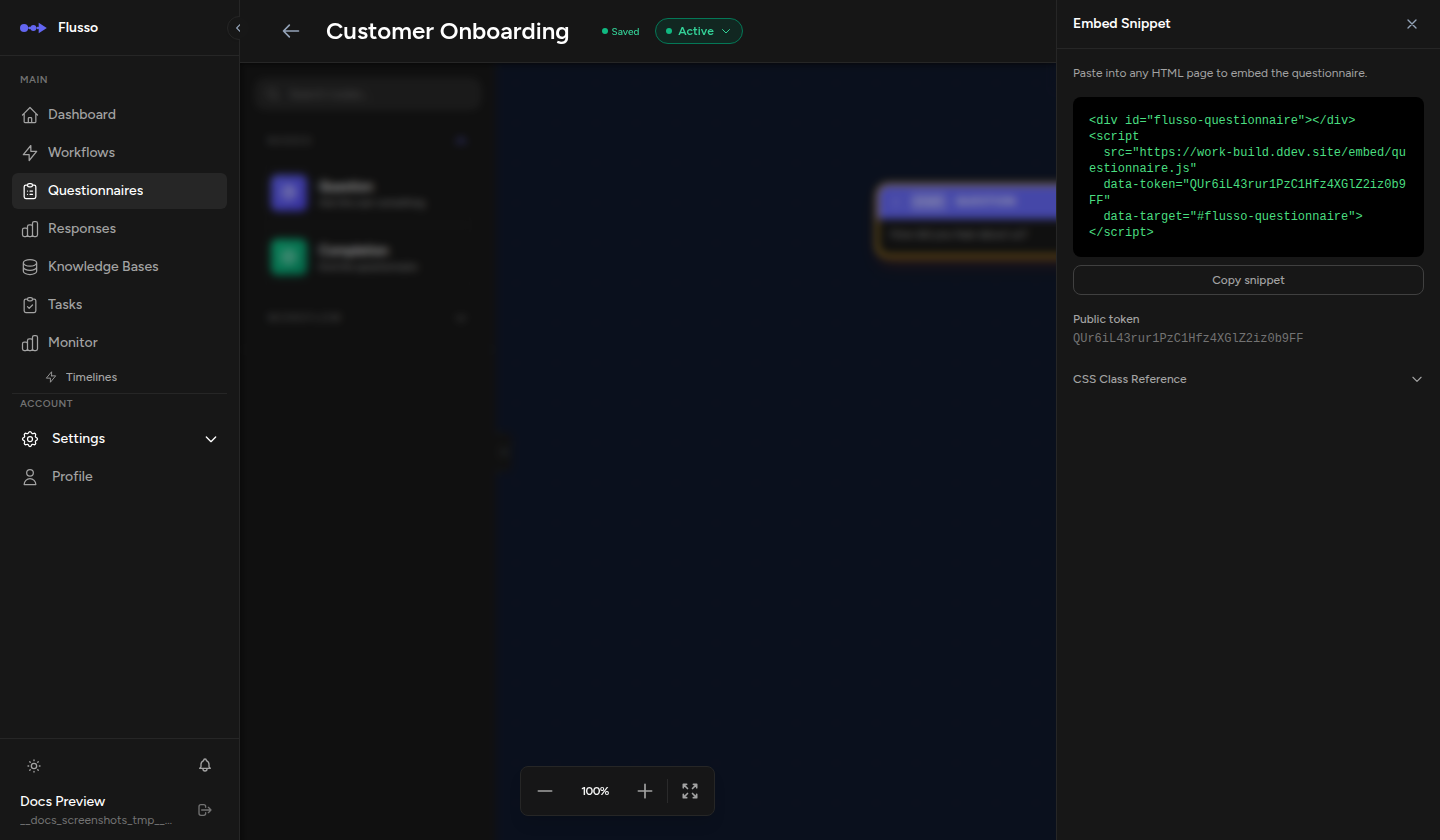
Task: Close the Embed Snippet panel
Action: [1412, 24]
